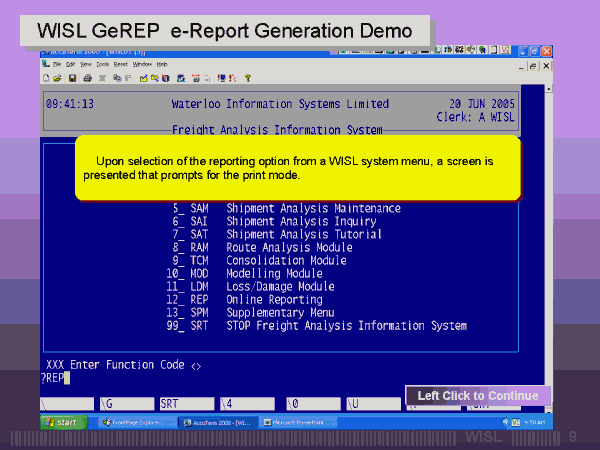Open the File menu
600x450 pixels.
pyautogui.click(x=57, y=64)
